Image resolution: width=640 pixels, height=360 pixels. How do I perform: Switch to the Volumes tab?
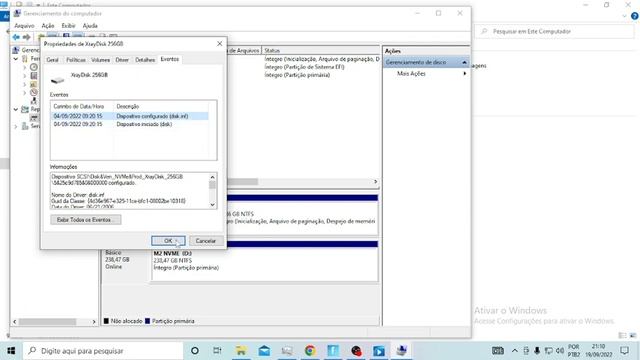click(x=100, y=60)
